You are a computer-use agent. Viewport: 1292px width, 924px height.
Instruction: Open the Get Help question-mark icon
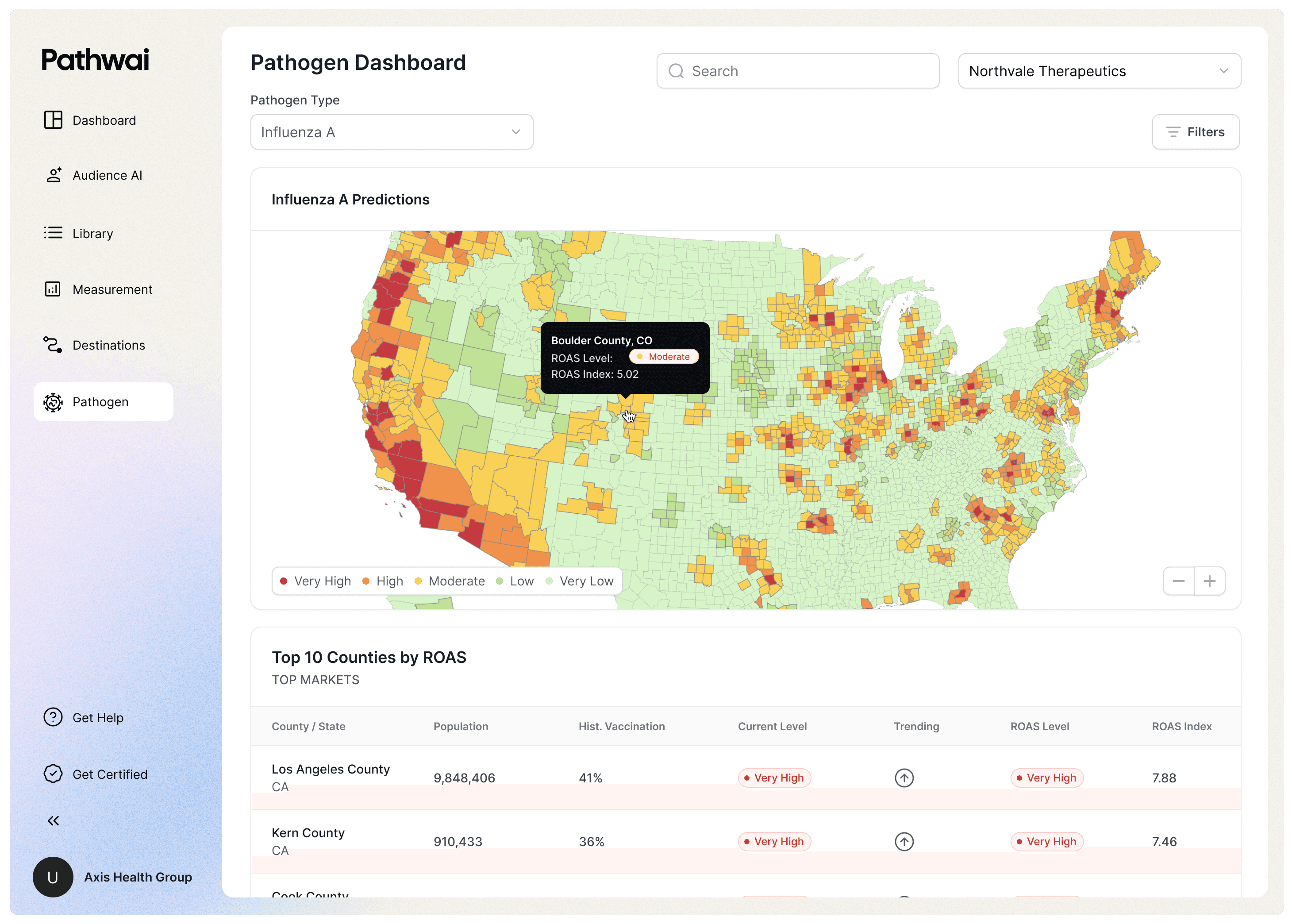click(x=52, y=717)
